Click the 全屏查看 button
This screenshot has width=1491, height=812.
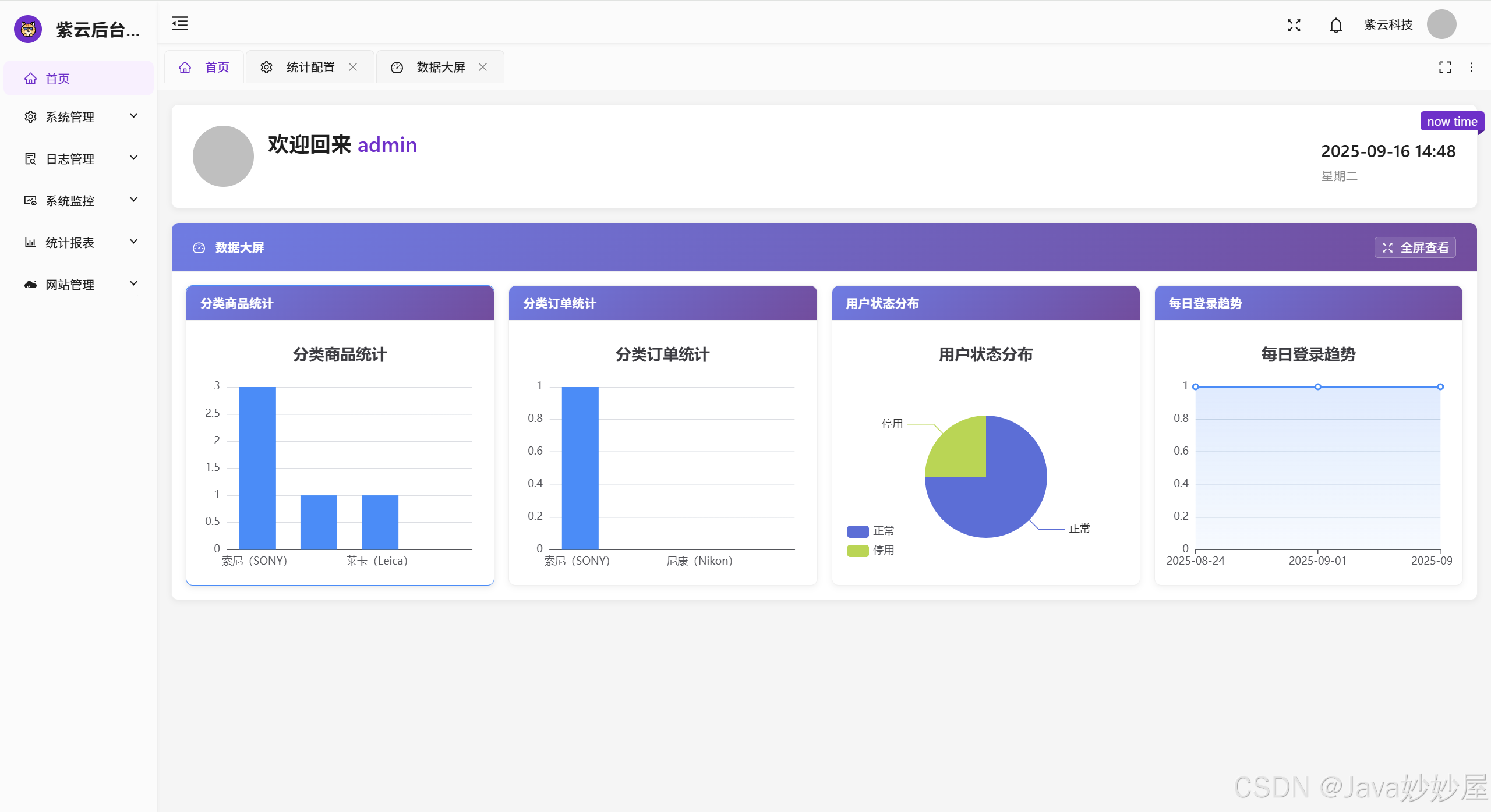click(1415, 247)
